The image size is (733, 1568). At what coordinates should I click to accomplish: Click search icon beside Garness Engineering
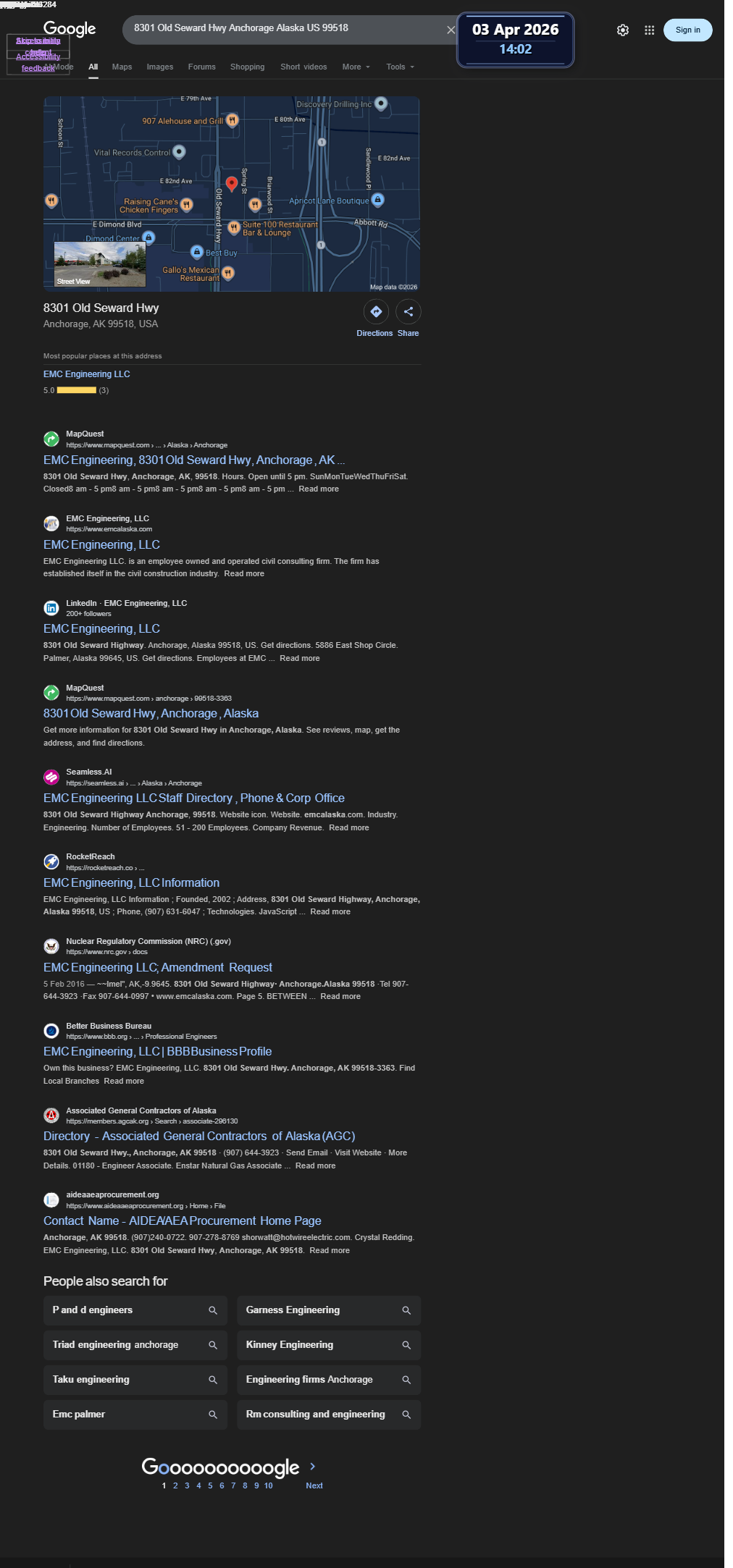tap(406, 1310)
